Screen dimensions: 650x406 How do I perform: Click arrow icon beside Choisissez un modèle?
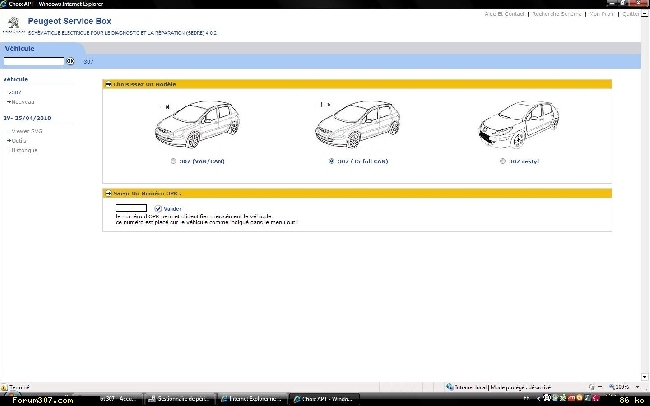108,84
